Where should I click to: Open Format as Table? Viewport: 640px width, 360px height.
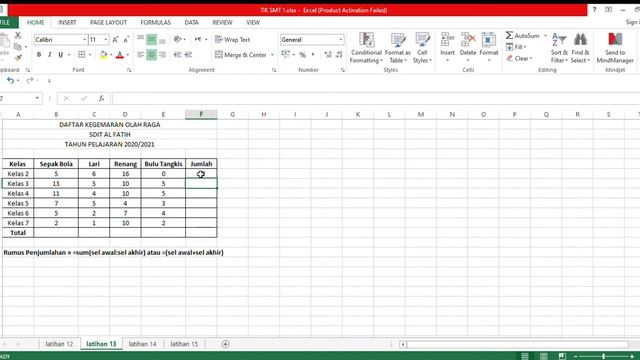click(398, 48)
